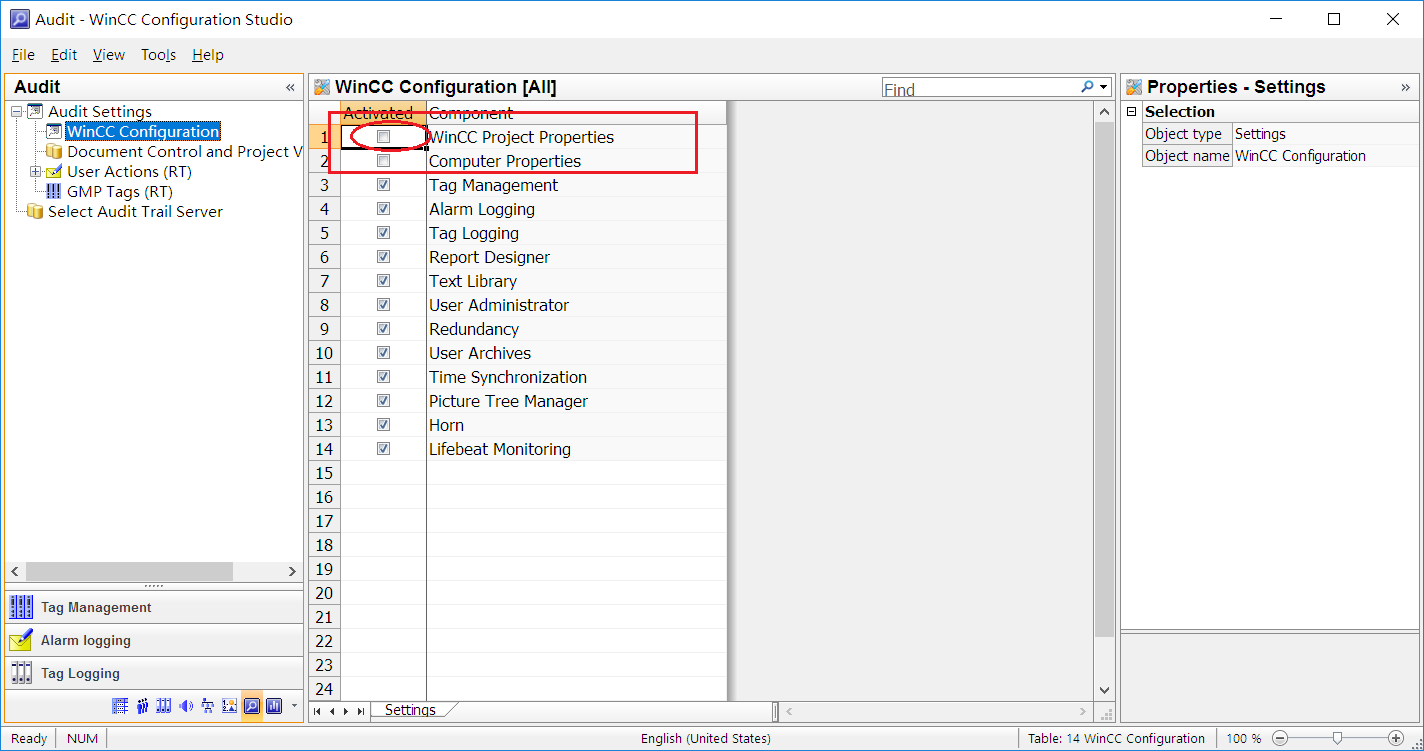The width and height of the screenshot is (1424, 751).
Task: Uncheck Horn activated checkbox
Action: 383,425
